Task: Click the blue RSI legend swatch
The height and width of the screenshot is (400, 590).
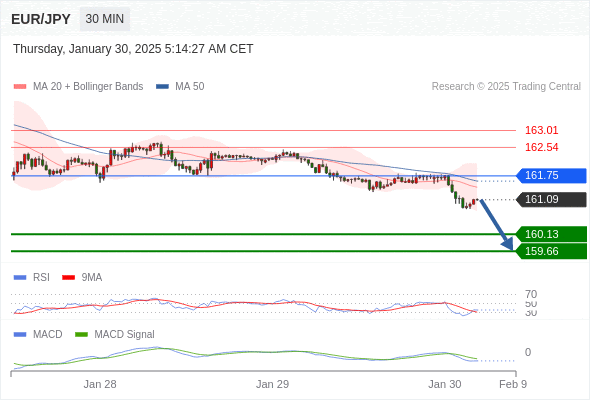Action: tap(20, 278)
